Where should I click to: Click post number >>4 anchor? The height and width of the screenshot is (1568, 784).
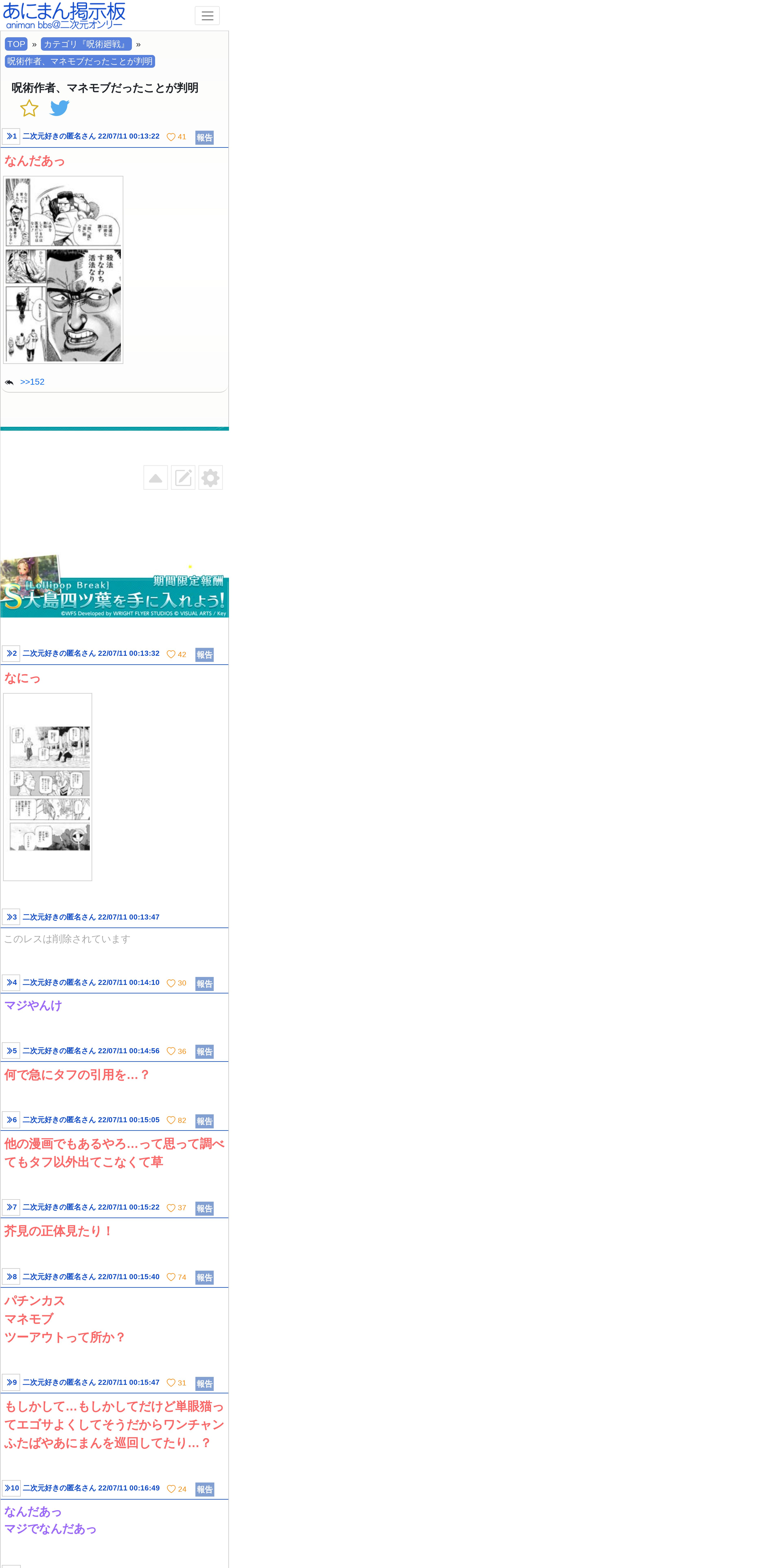point(11,982)
